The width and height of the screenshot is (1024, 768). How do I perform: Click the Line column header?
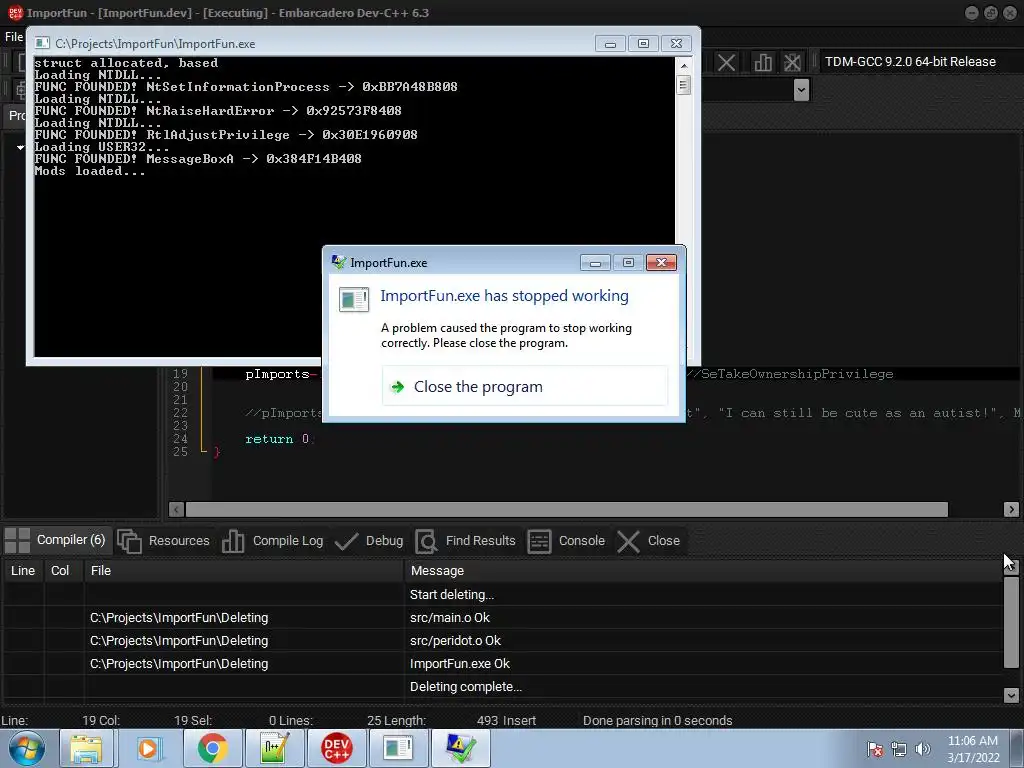click(23, 570)
